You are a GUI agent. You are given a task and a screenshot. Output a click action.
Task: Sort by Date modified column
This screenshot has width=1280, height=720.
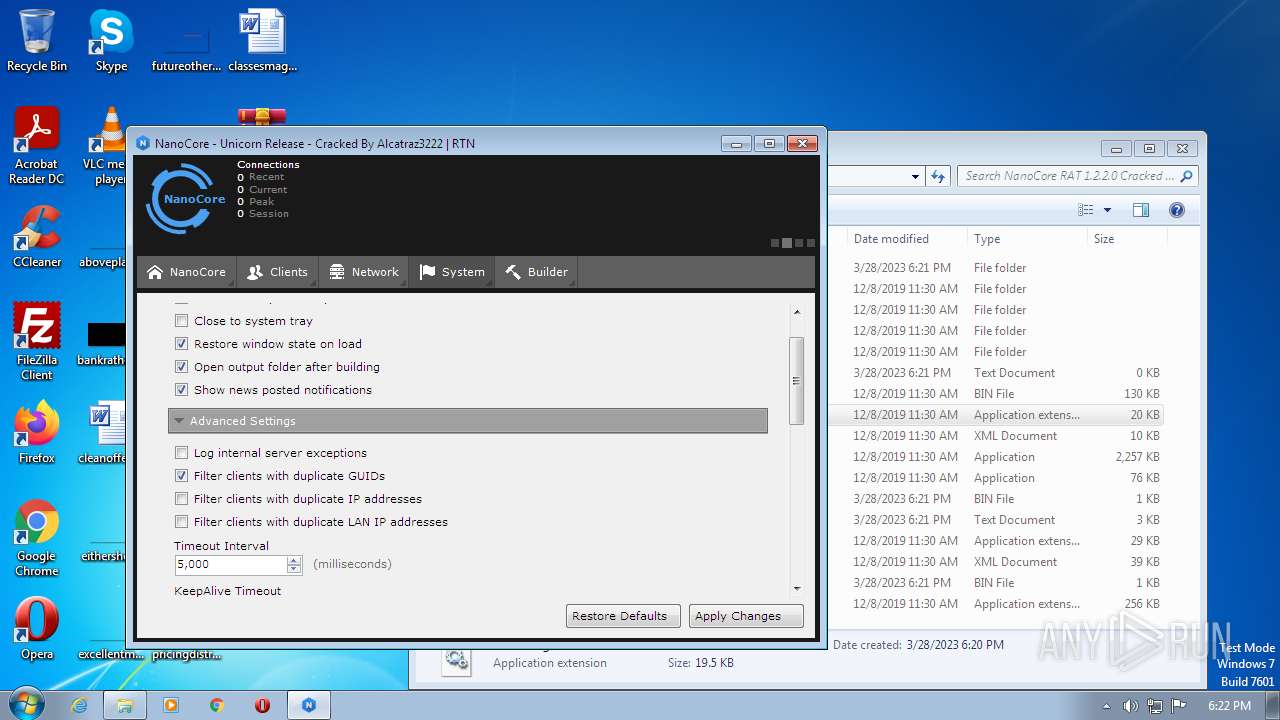click(x=907, y=239)
